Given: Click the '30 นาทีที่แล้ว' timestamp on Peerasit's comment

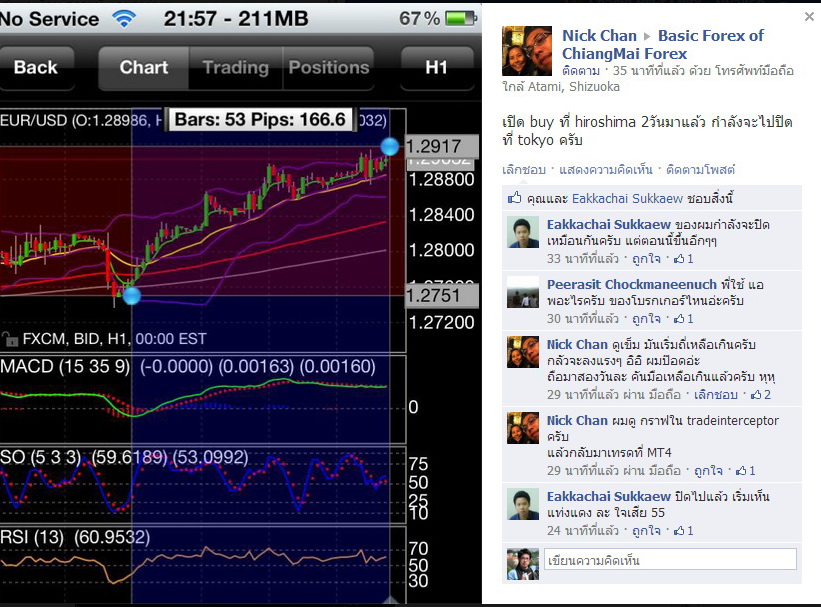Looking at the screenshot, I should point(583,319).
